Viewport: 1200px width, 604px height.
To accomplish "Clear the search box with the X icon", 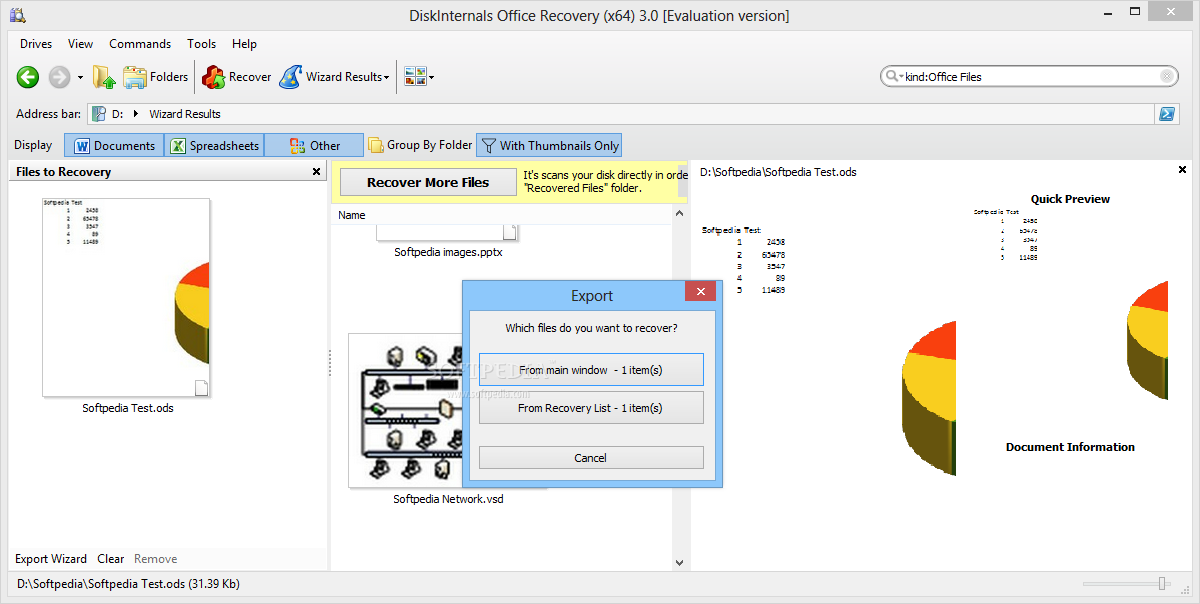I will pyautogui.click(x=1167, y=77).
